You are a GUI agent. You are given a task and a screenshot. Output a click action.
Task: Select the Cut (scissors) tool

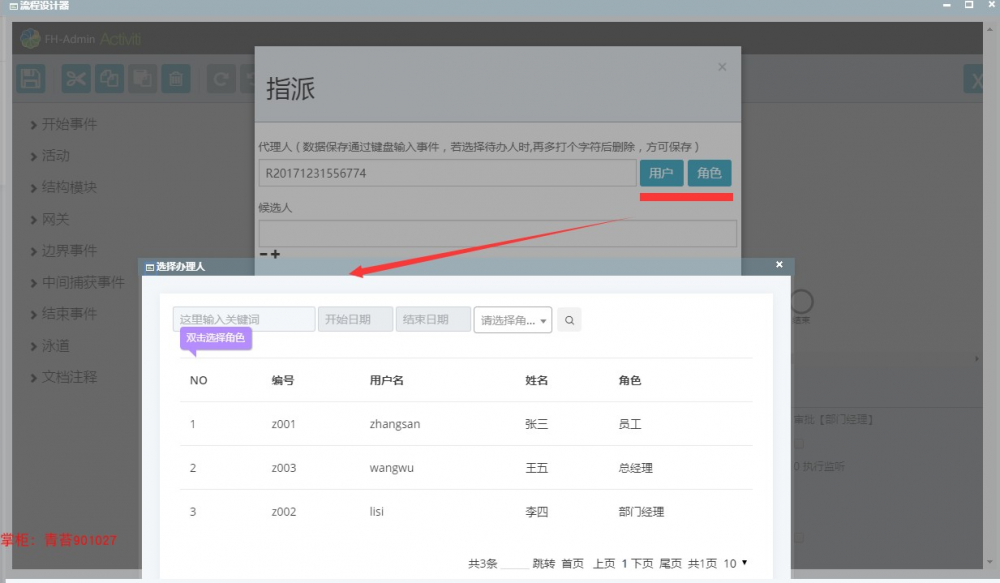point(75,79)
